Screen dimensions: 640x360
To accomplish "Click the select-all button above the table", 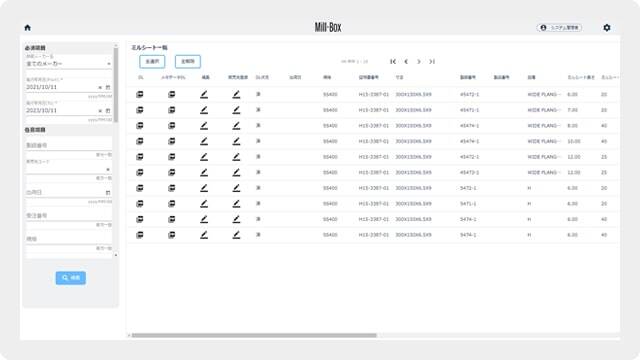I will tap(152, 62).
